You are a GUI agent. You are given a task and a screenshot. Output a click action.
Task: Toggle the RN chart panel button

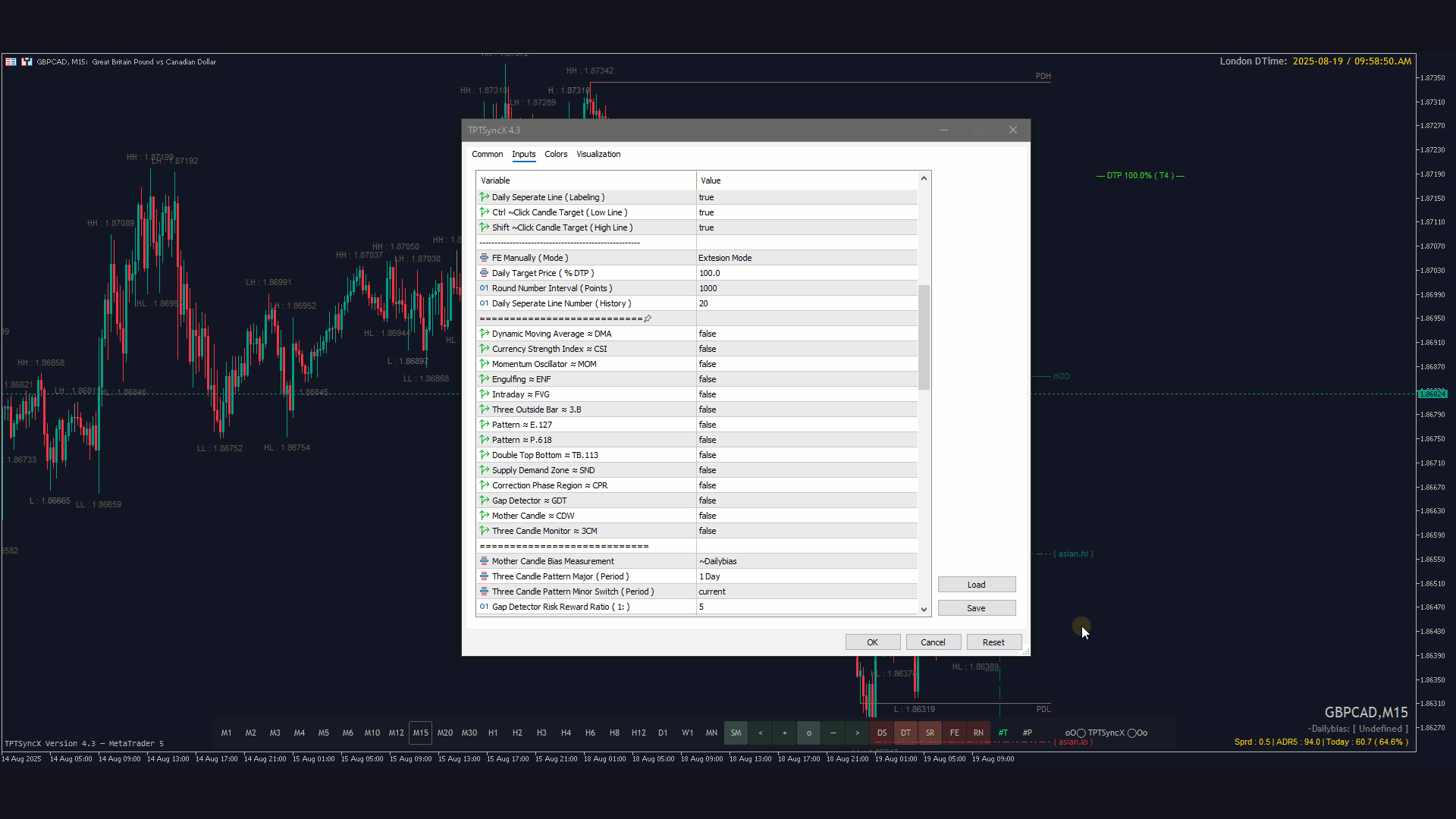click(978, 733)
